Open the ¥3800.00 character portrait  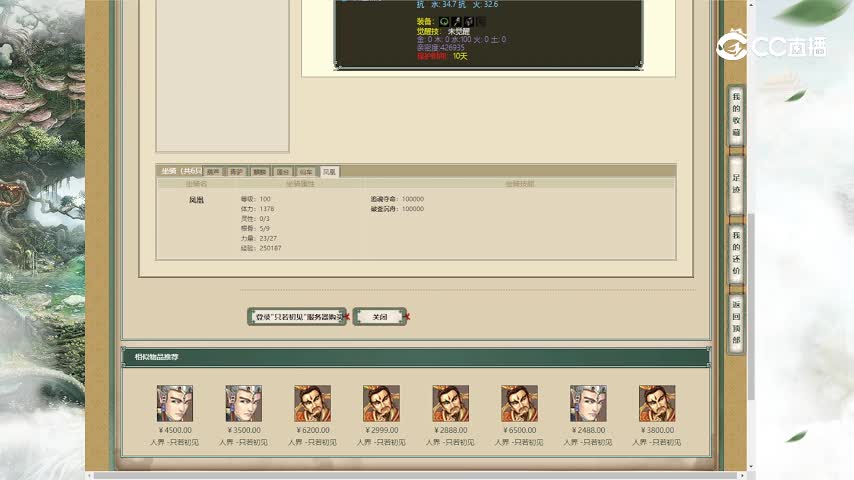(x=657, y=403)
